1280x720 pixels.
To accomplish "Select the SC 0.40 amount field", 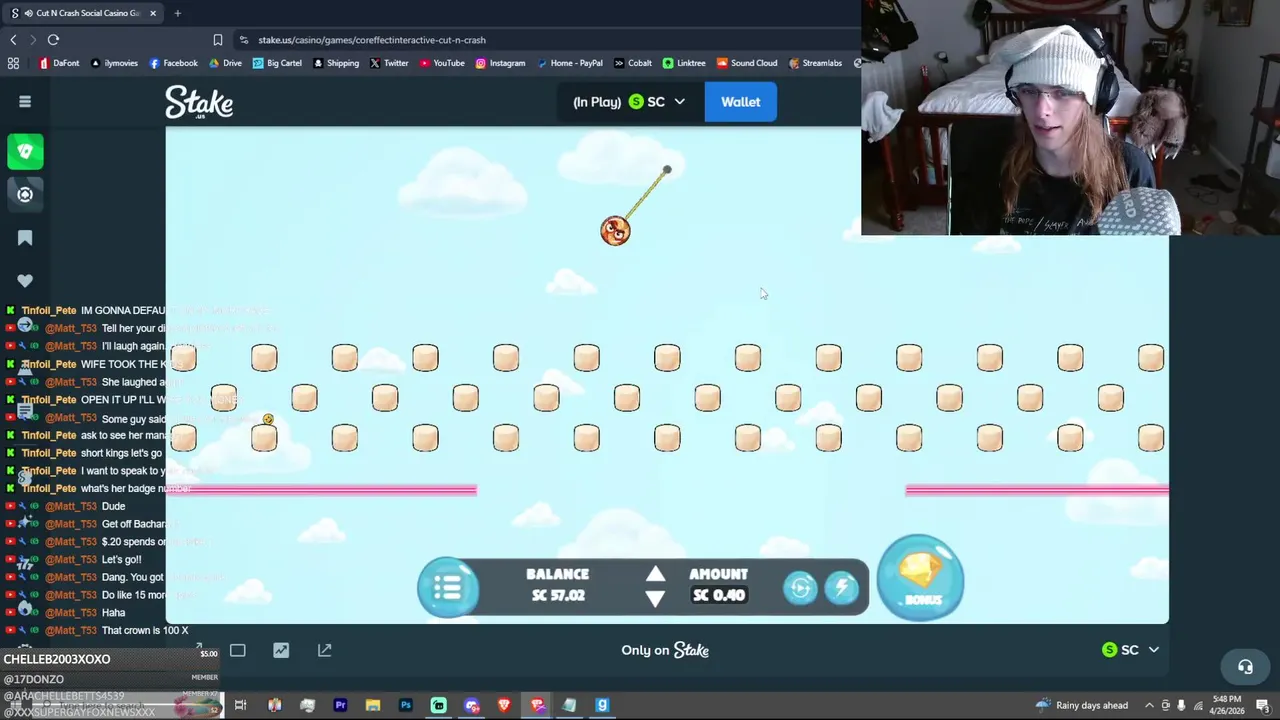I will click(718, 595).
